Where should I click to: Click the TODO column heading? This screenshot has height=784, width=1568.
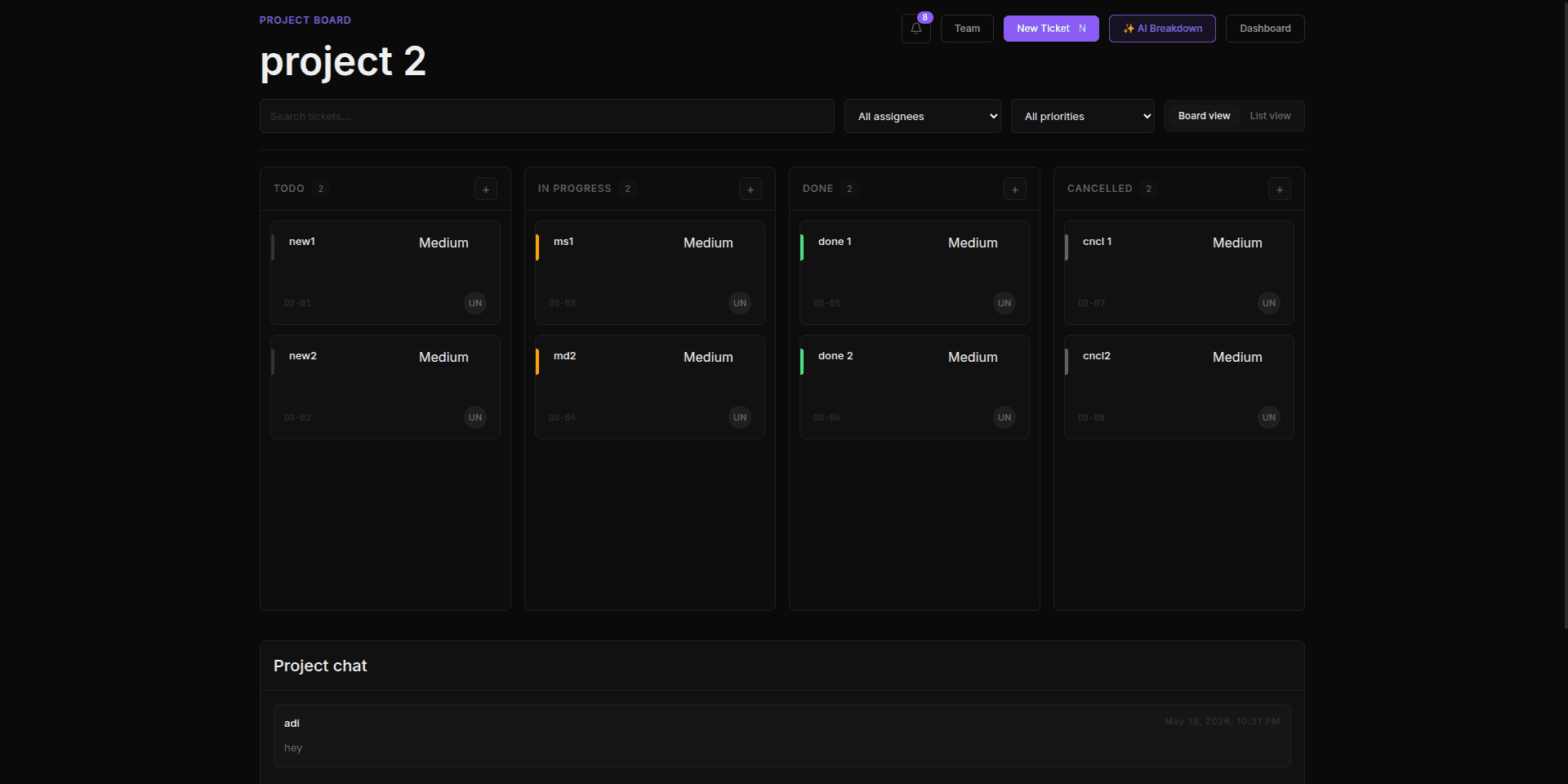(289, 189)
